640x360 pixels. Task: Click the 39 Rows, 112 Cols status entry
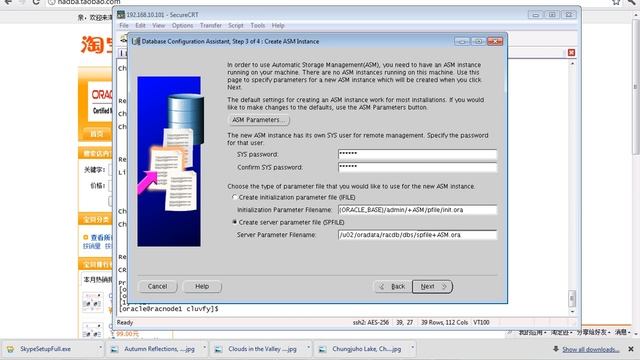click(x=444, y=322)
